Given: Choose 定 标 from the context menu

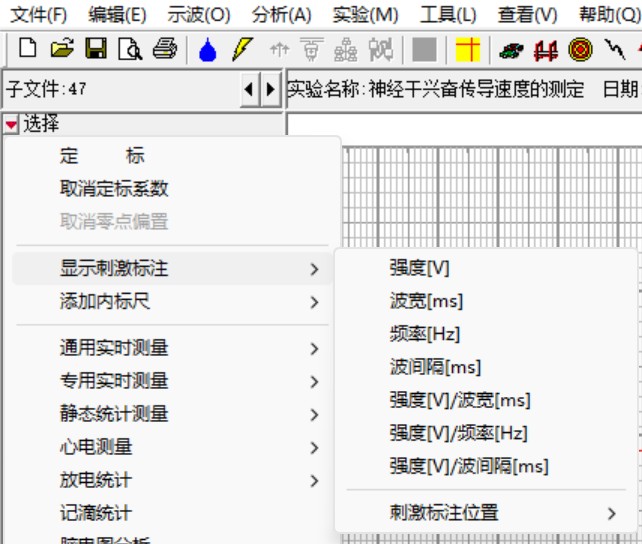Looking at the screenshot, I should (172, 156).
